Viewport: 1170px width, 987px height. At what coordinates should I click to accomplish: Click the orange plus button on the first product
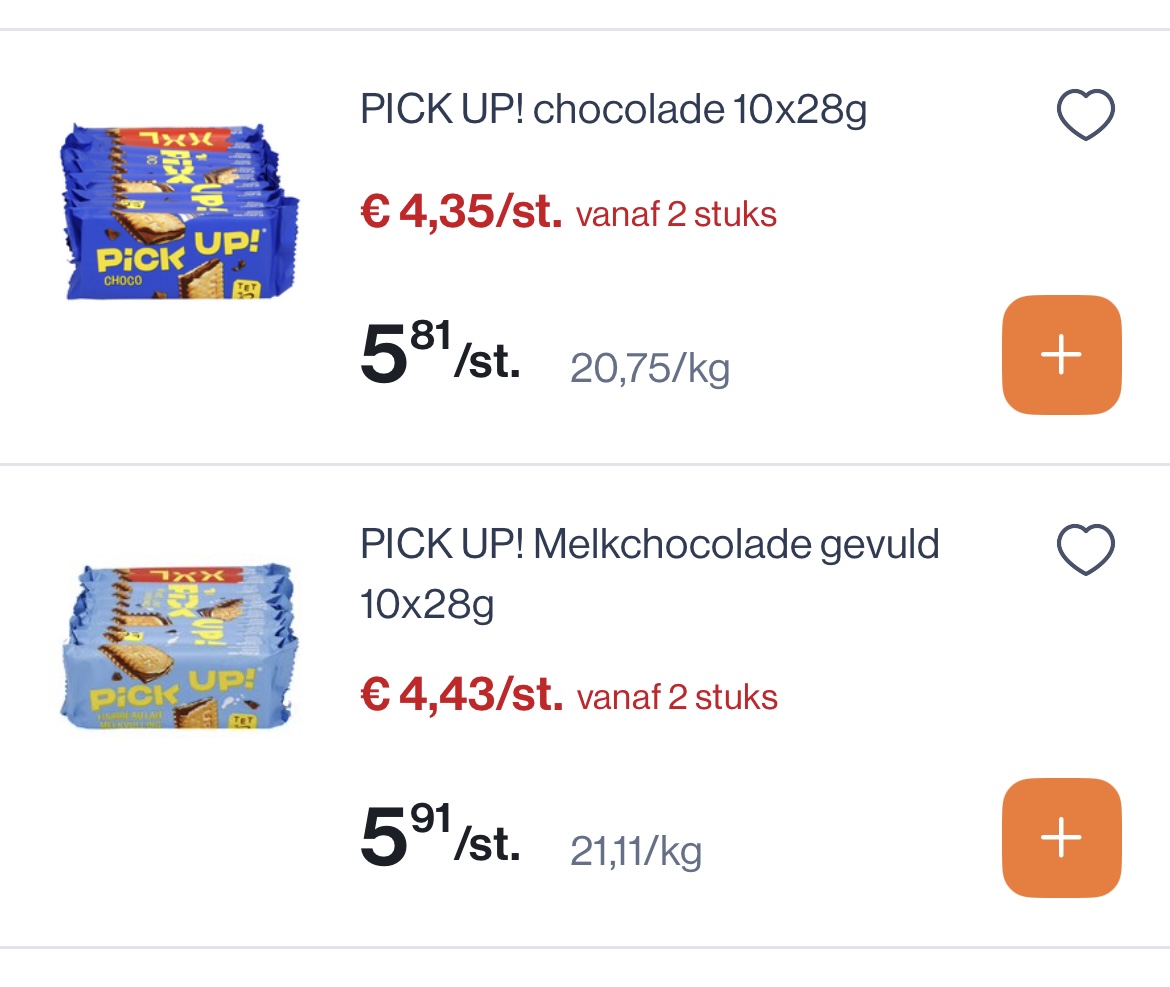coord(1061,355)
